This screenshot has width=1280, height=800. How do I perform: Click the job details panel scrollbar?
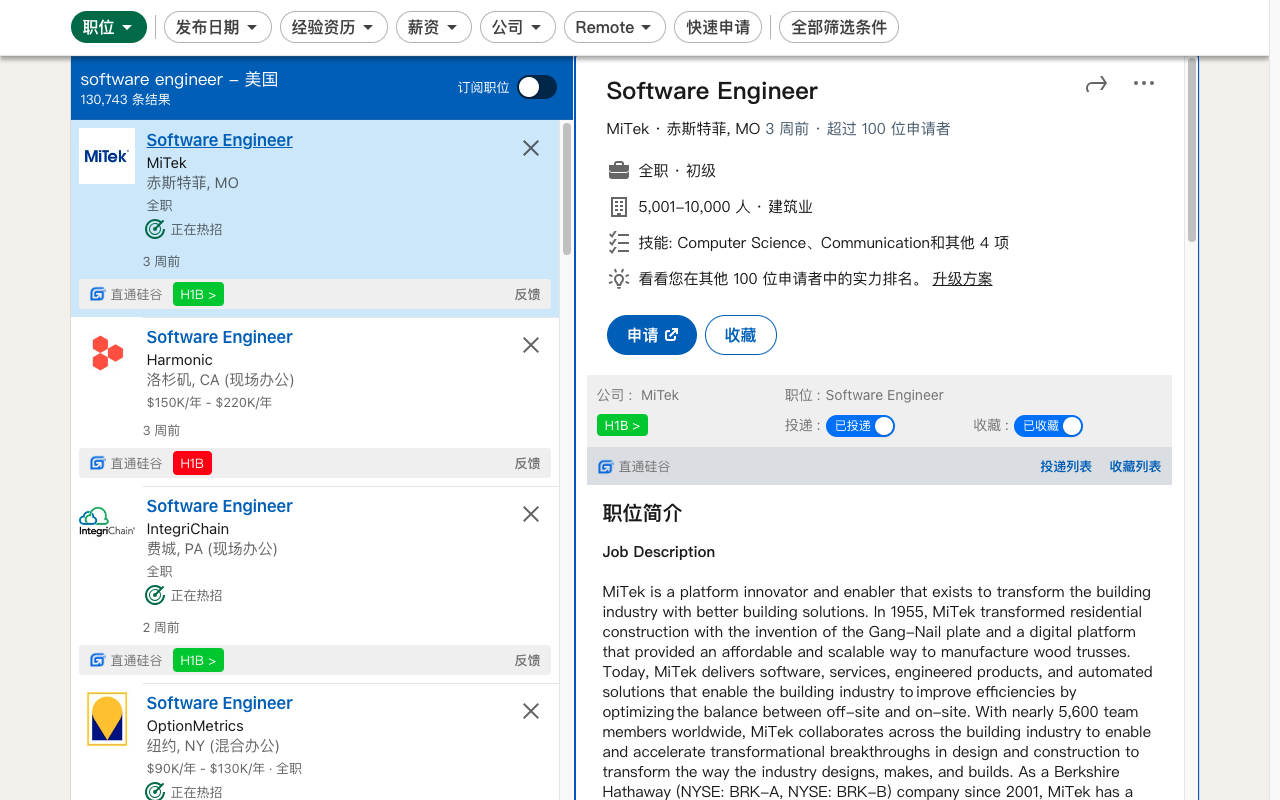[1192, 150]
